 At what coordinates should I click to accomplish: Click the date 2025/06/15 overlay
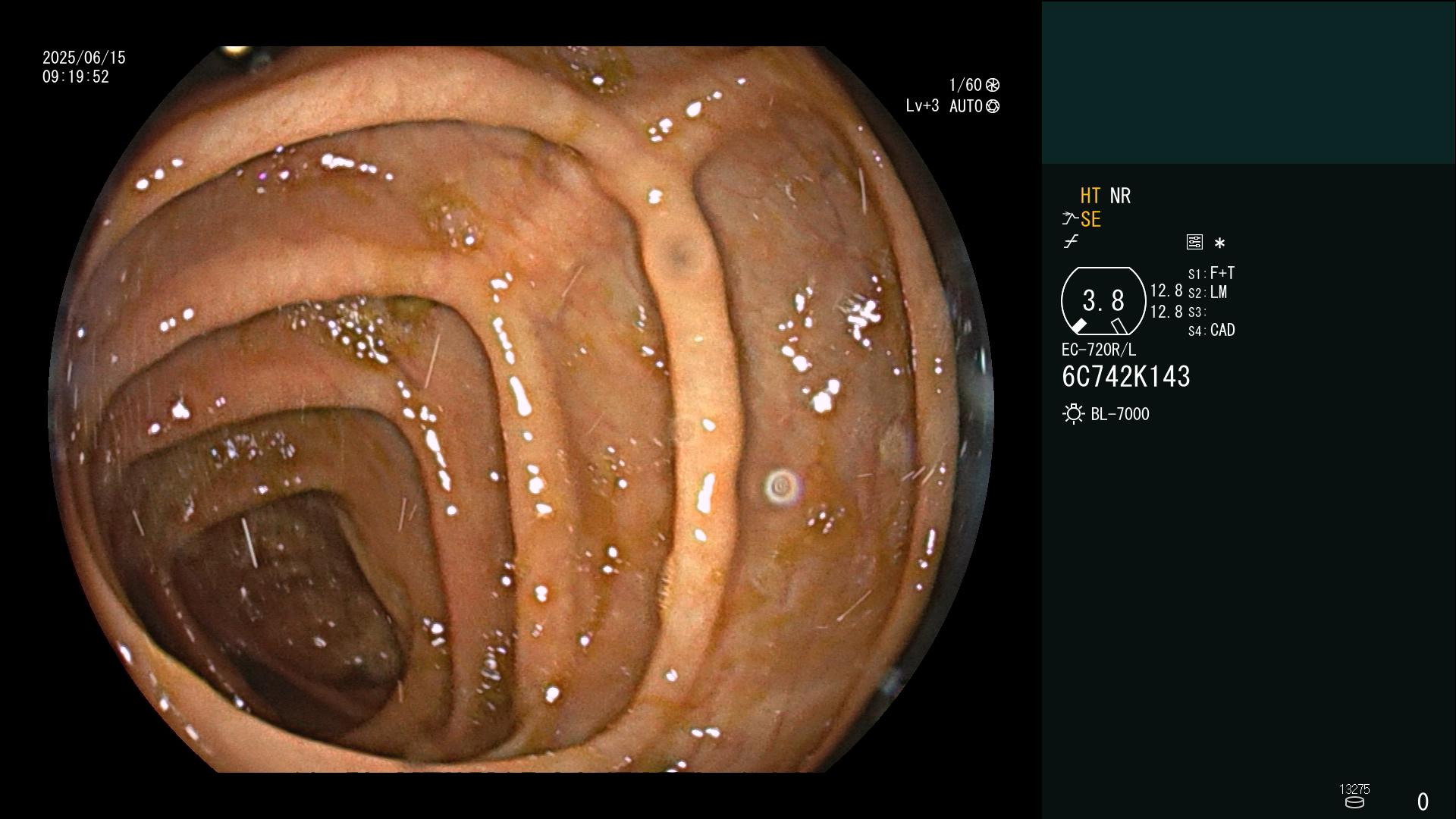pyautogui.click(x=84, y=58)
